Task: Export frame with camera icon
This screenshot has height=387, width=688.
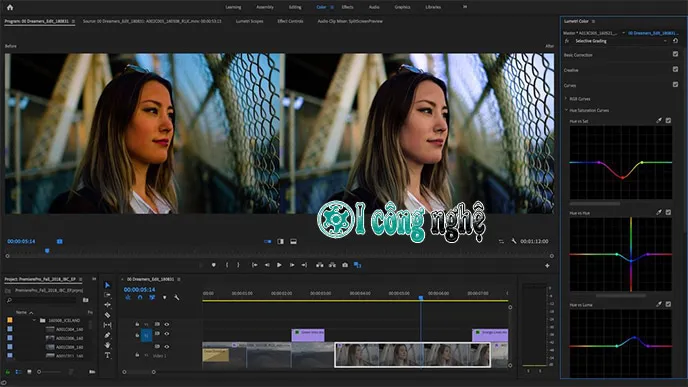Action: coord(345,265)
